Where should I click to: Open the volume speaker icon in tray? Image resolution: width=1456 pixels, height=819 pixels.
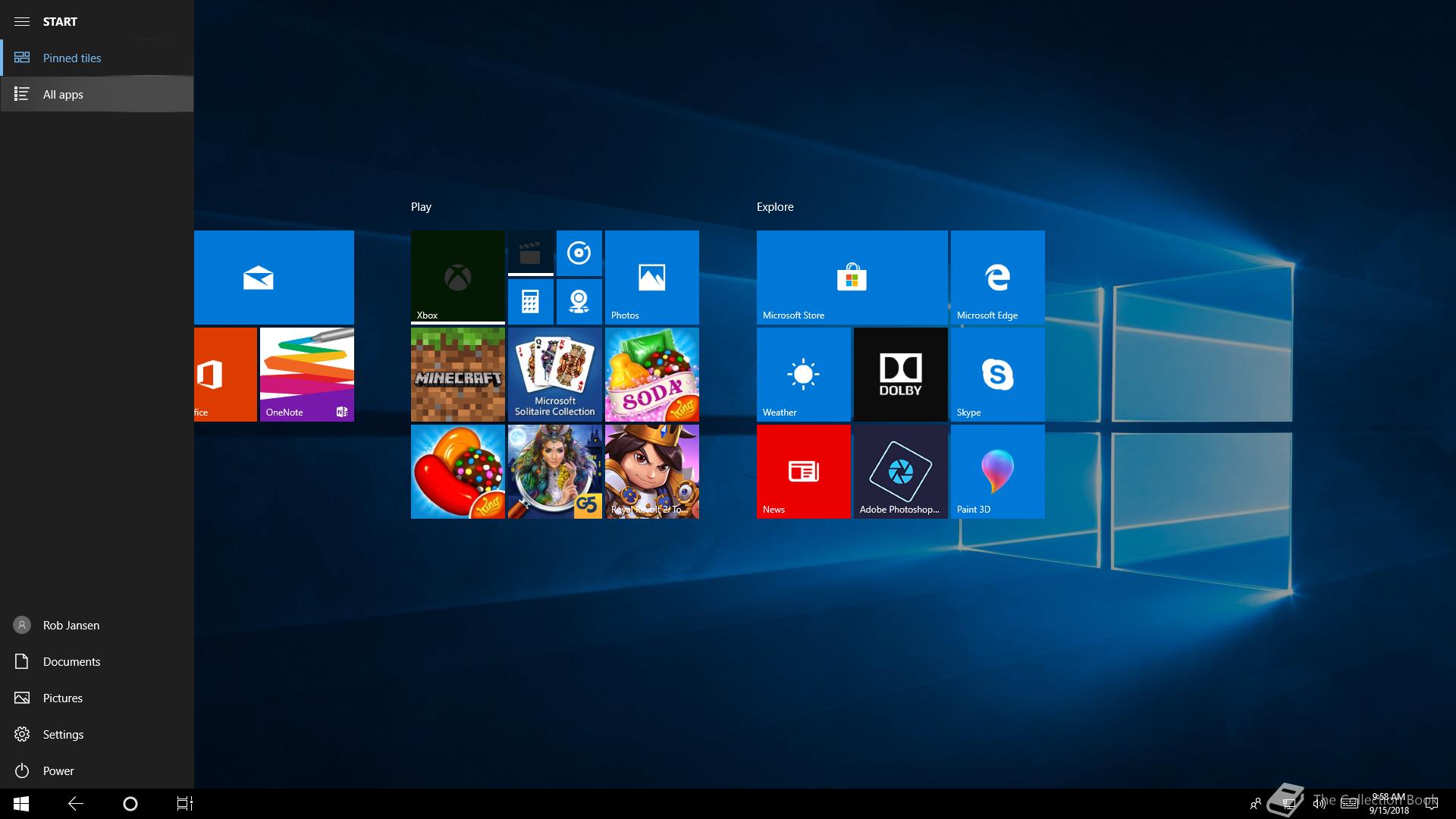coord(1319,804)
